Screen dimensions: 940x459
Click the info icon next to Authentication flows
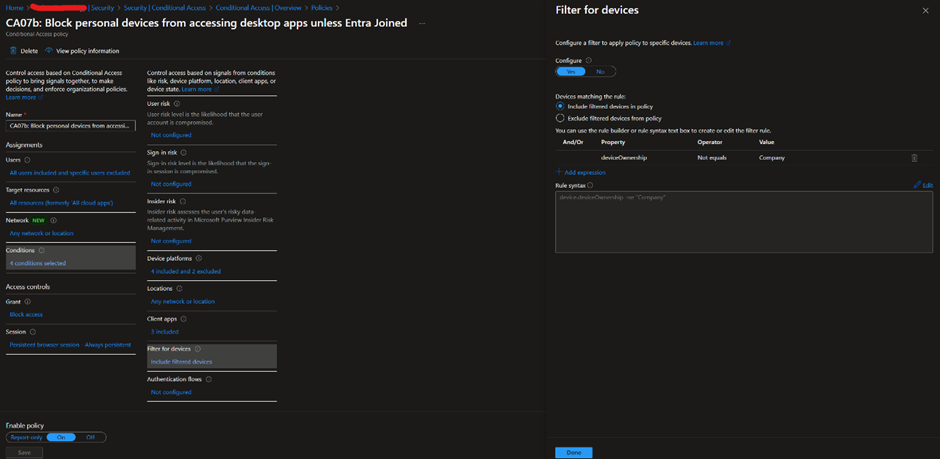point(209,379)
